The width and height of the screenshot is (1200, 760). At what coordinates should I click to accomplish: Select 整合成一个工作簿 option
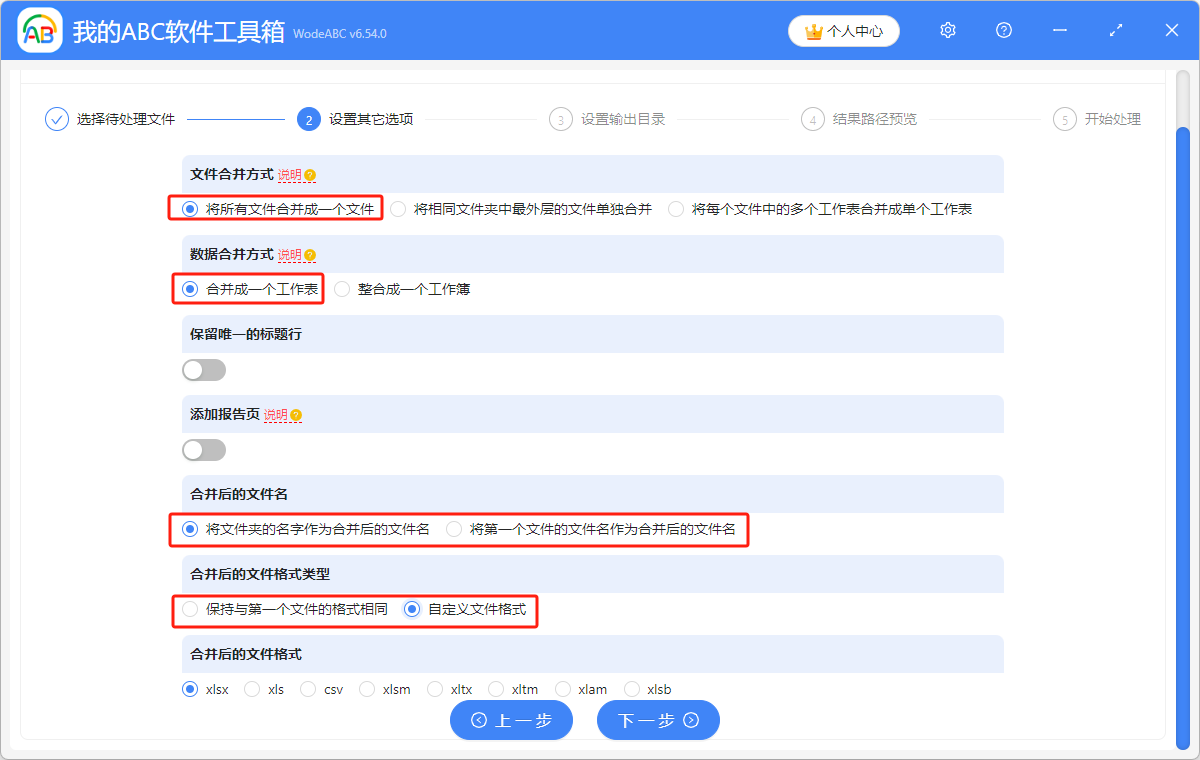(341, 288)
